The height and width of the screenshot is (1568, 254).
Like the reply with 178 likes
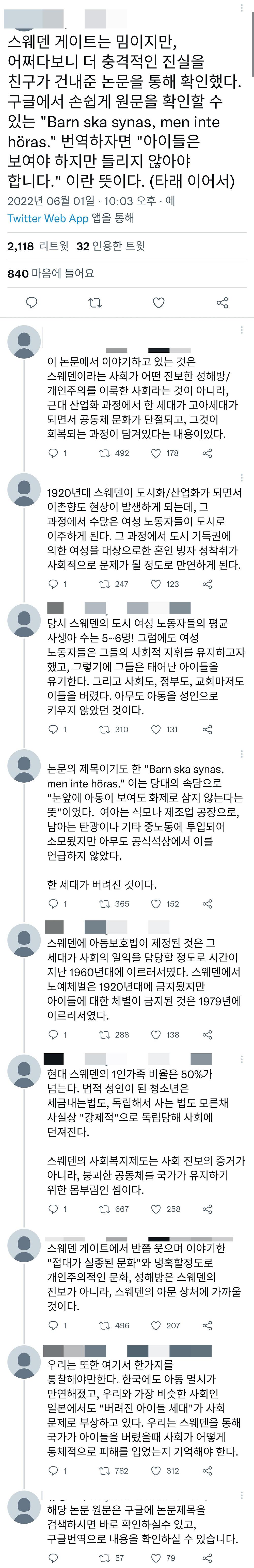(x=155, y=453)
